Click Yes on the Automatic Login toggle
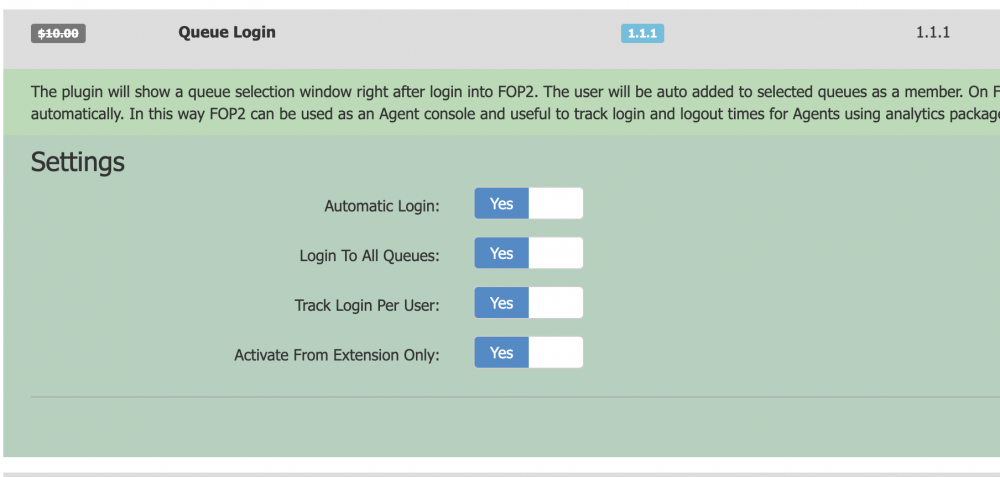This screenshot has width=1000, height=477. point(502,203)
